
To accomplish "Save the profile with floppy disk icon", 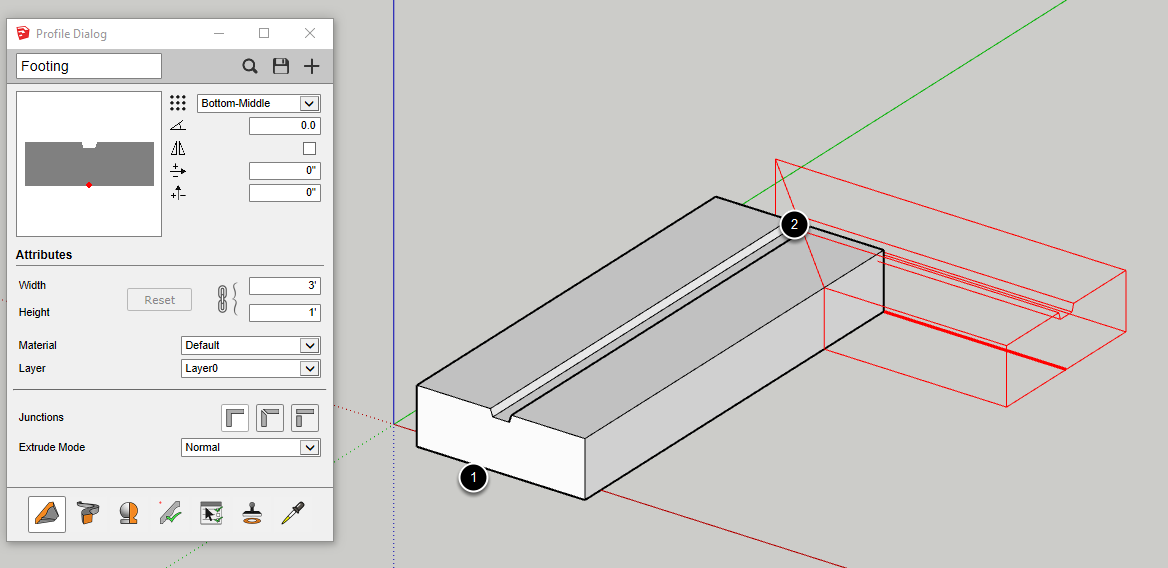I will pos(281,67).
